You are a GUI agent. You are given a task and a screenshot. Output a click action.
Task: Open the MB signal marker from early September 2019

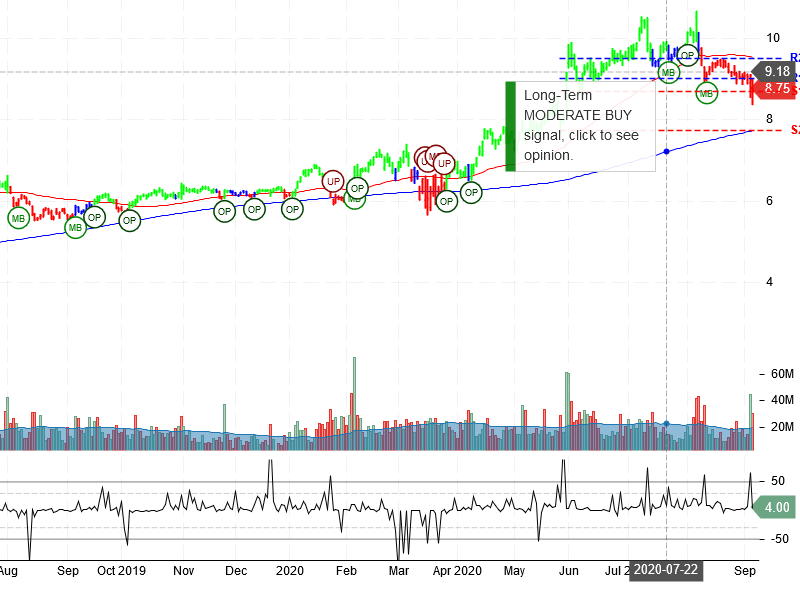75,228
